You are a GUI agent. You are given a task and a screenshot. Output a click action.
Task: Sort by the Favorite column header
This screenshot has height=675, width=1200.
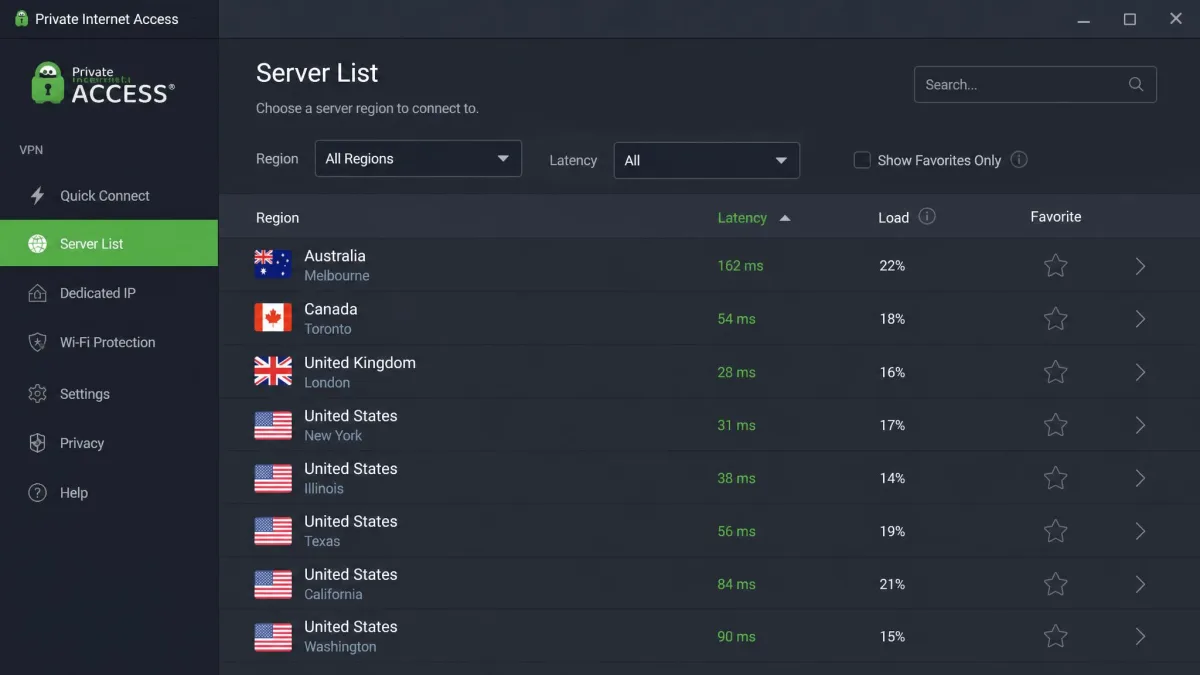[1056, 217]
